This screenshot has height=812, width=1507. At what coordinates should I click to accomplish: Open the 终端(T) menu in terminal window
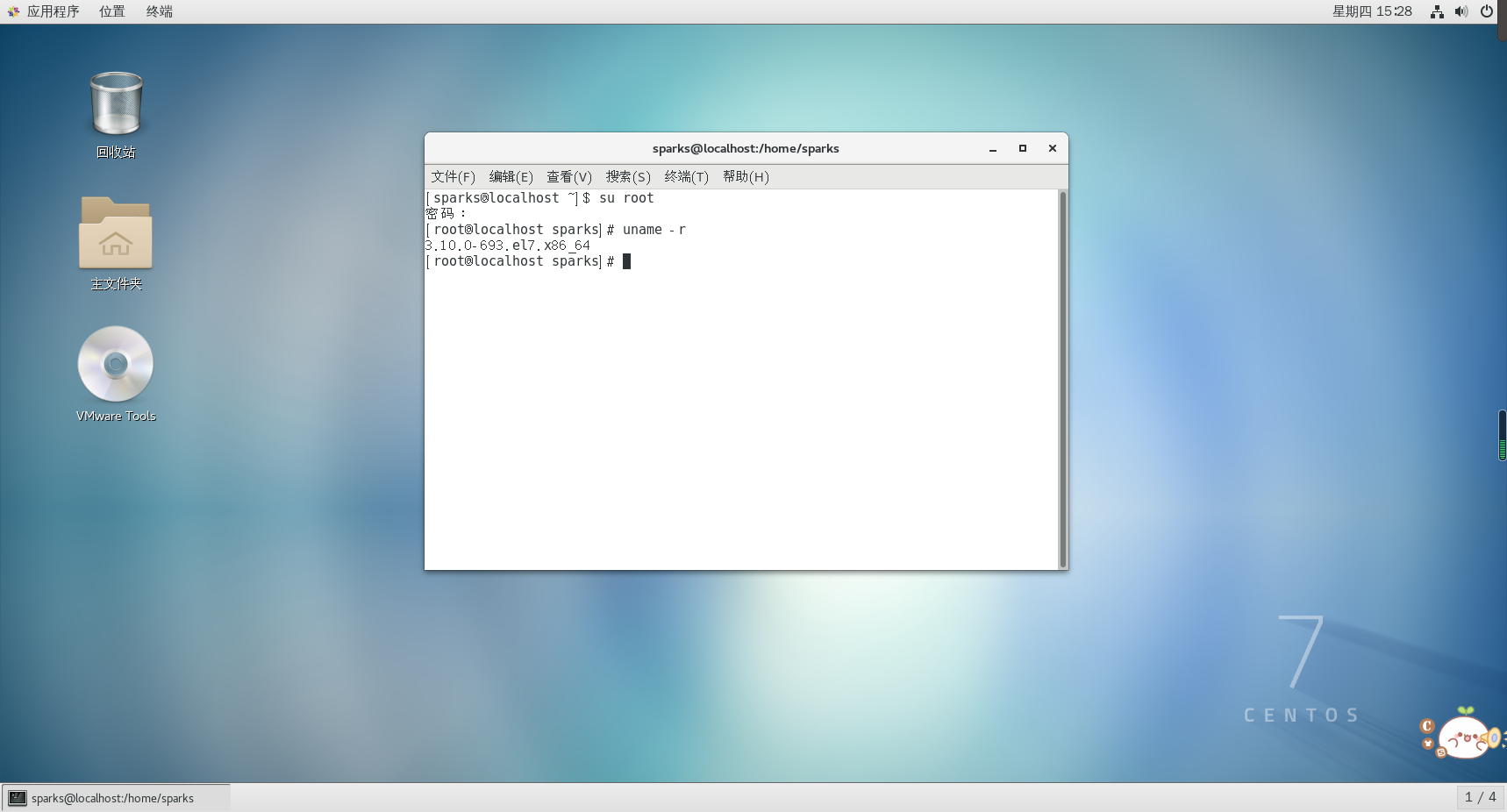tap(686, 177)
